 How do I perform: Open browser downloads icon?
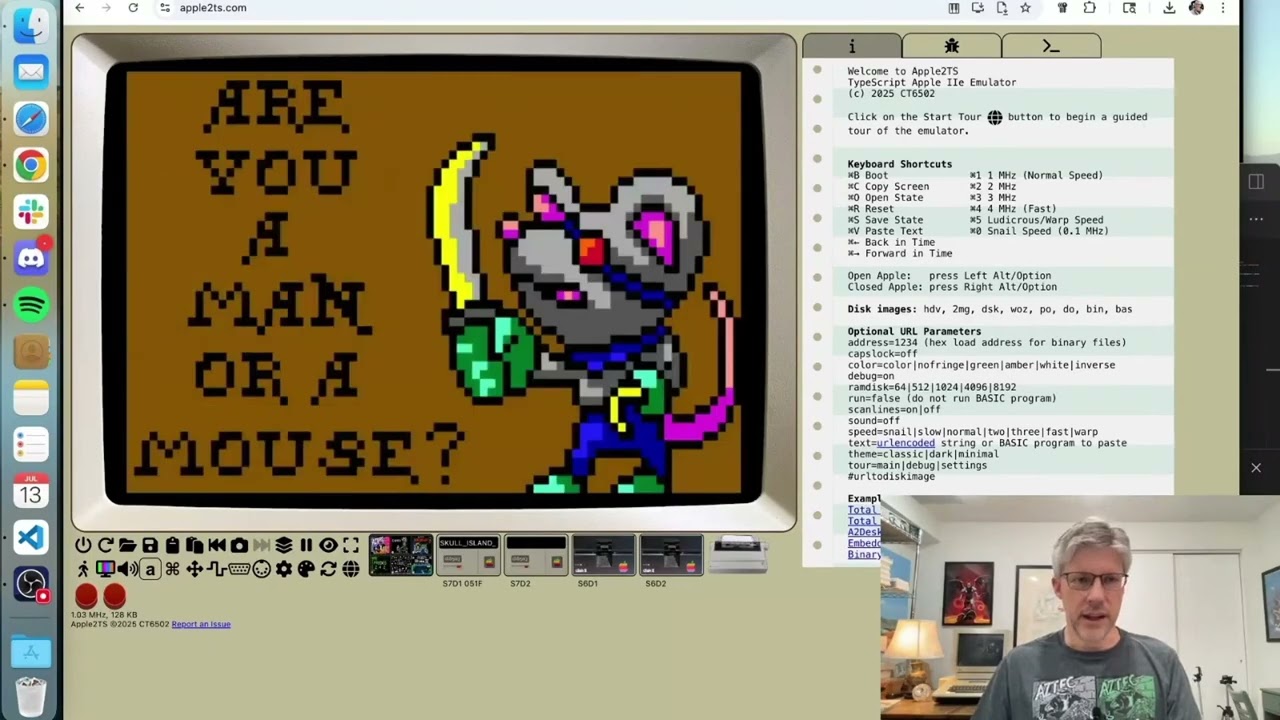(x=1169, y=8)
